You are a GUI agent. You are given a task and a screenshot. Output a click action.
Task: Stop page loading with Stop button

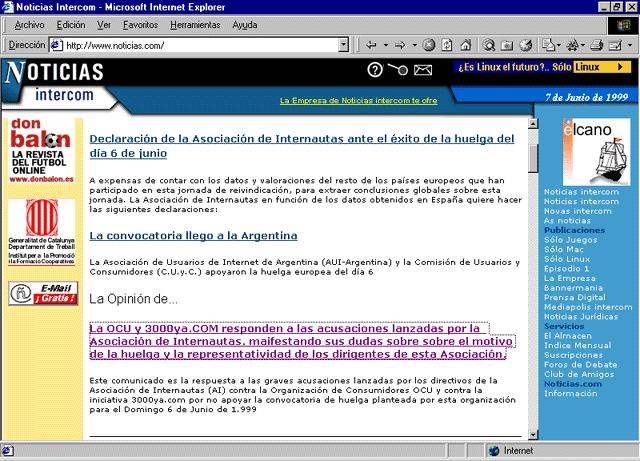[x=429, y=45]
